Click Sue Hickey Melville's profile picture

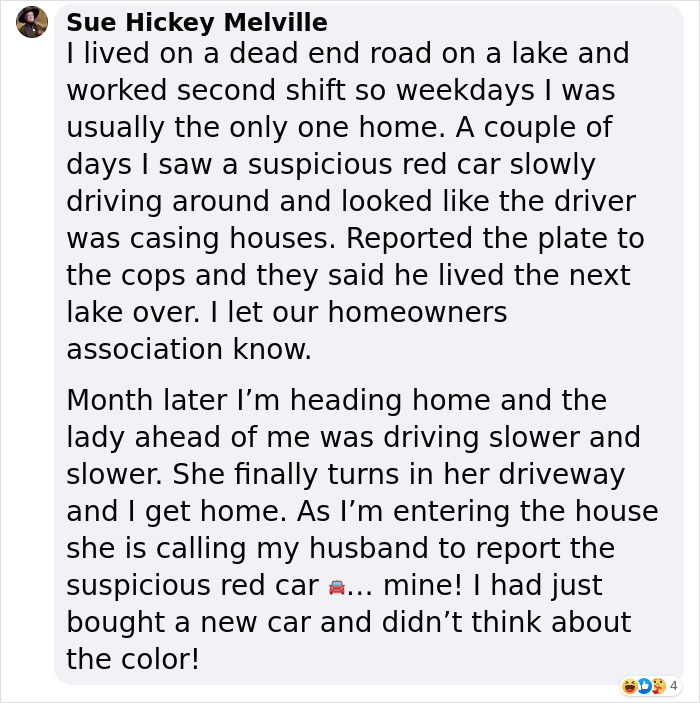[x=32, y=22]
